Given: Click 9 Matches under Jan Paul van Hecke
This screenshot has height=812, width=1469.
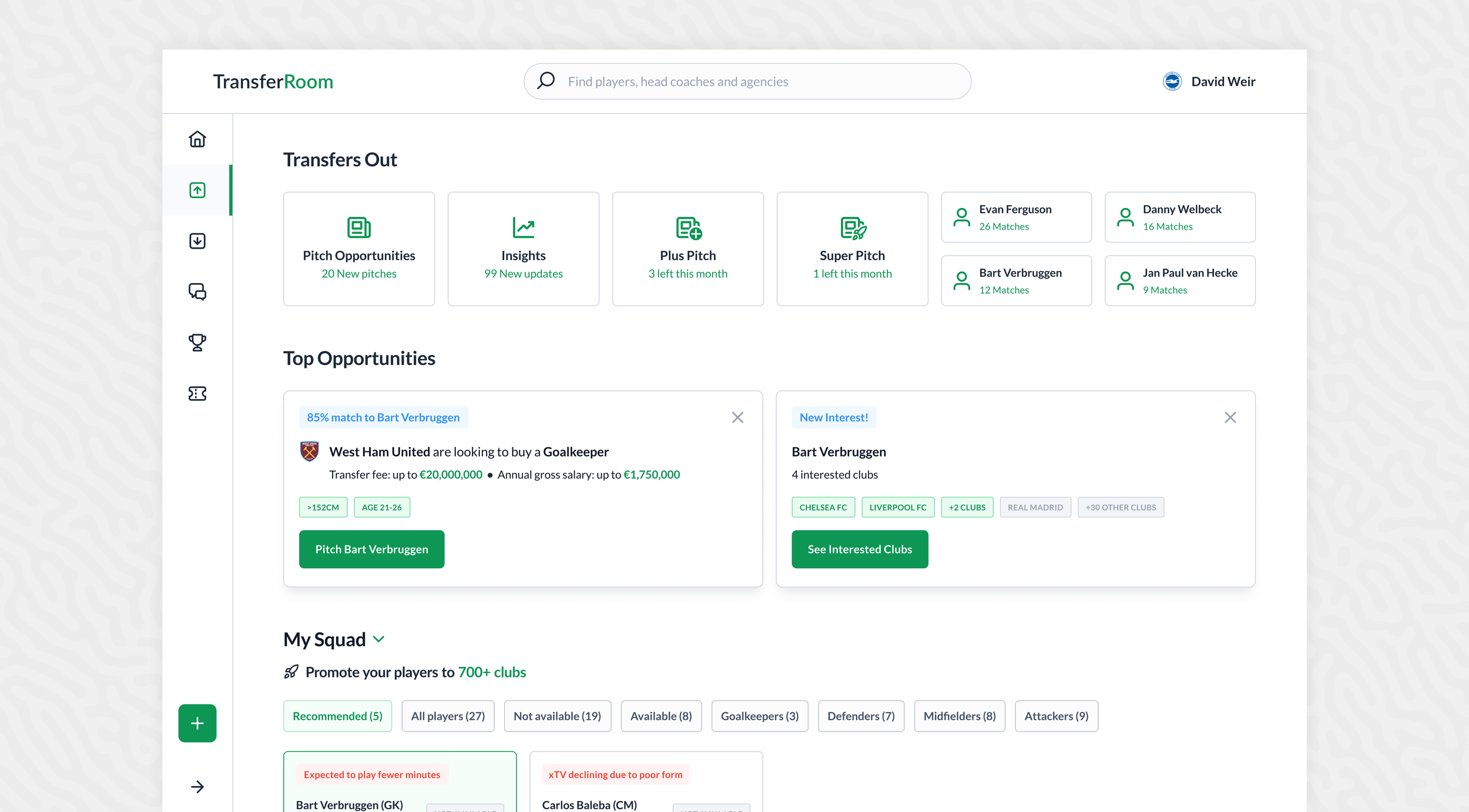Looking at the screenshot, I should coord(1165,290).
